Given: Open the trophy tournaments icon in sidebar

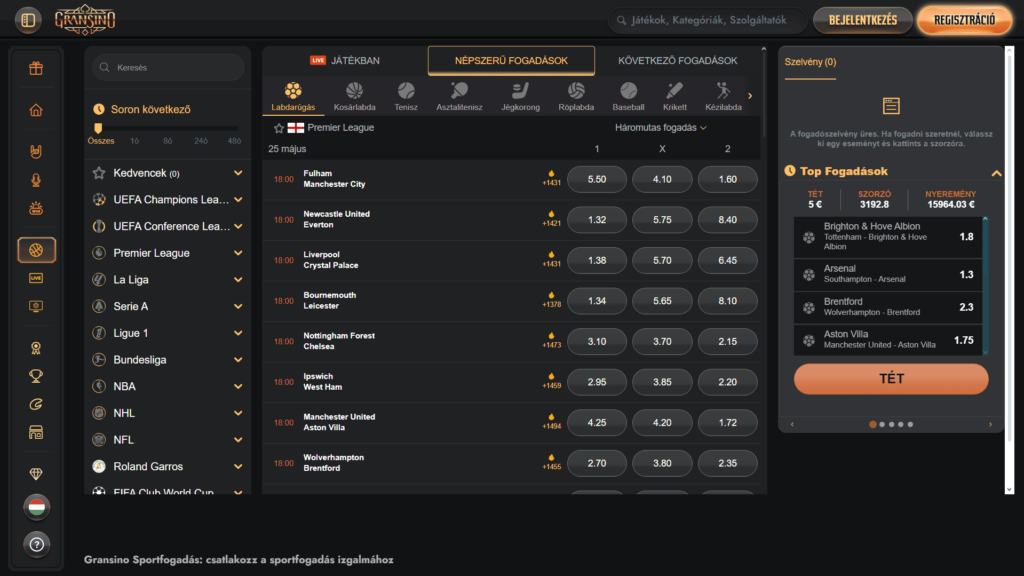Looking at the screenshot, I should [36, 377].
